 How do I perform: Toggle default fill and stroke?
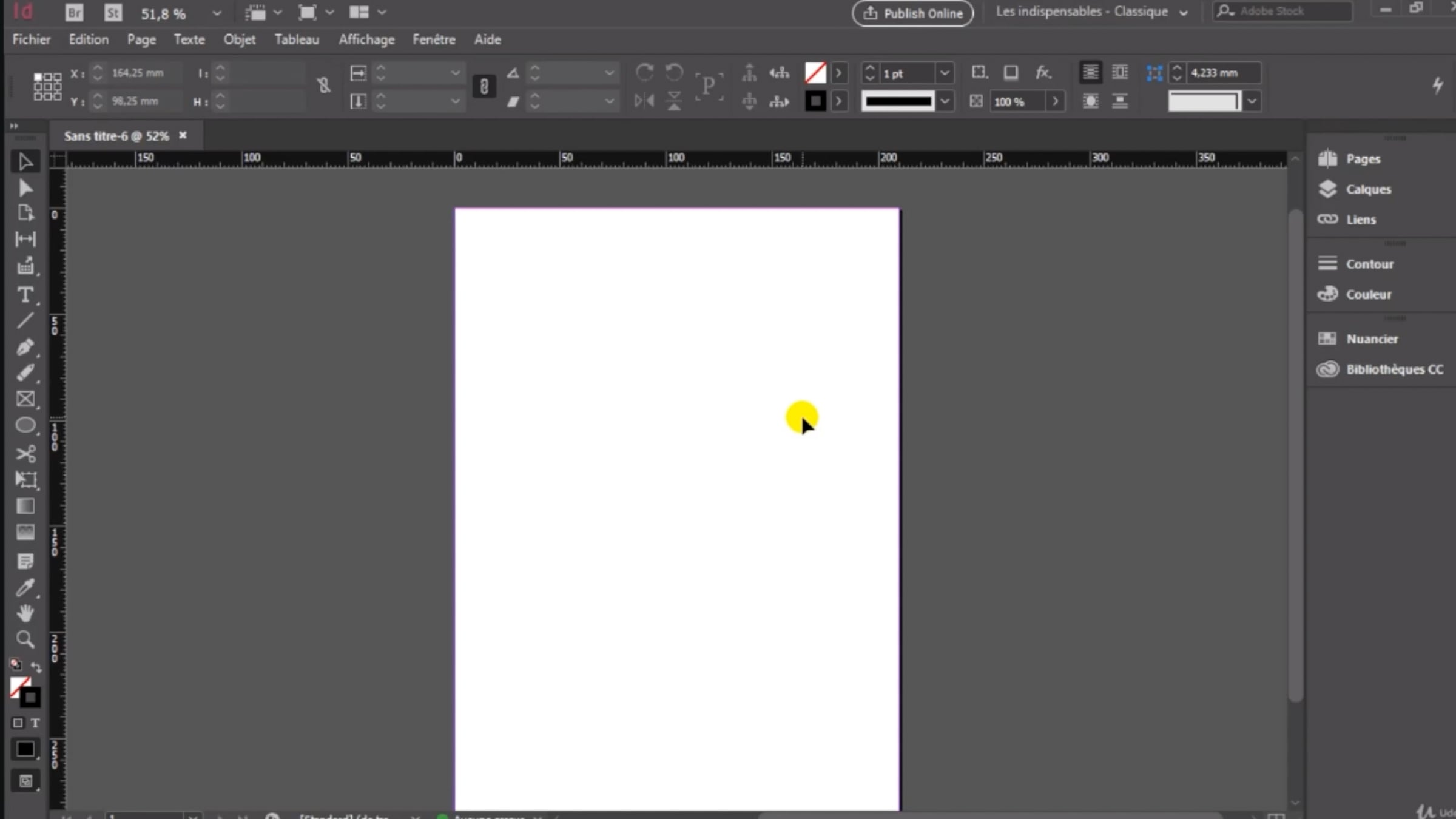pyautogui.click(x=16, y=664)
